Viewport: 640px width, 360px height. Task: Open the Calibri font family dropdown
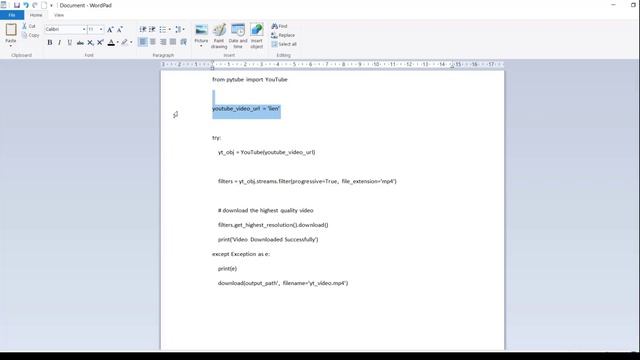pos(84,29)
